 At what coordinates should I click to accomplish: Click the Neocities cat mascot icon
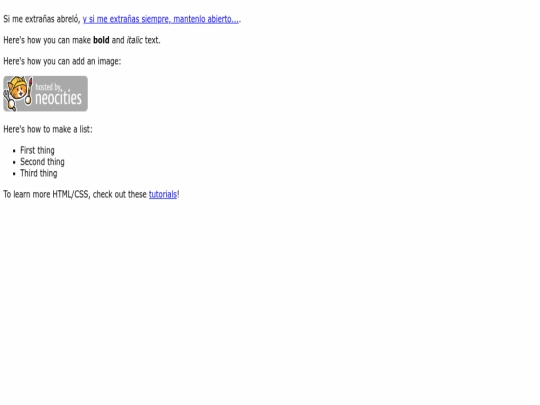pyautogui.click(x=17, y=93)
